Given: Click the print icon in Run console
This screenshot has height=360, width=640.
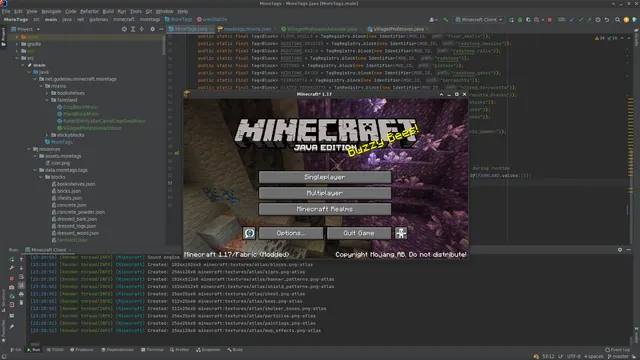Looking at the screenshot, I should click(x=21, y=294).
